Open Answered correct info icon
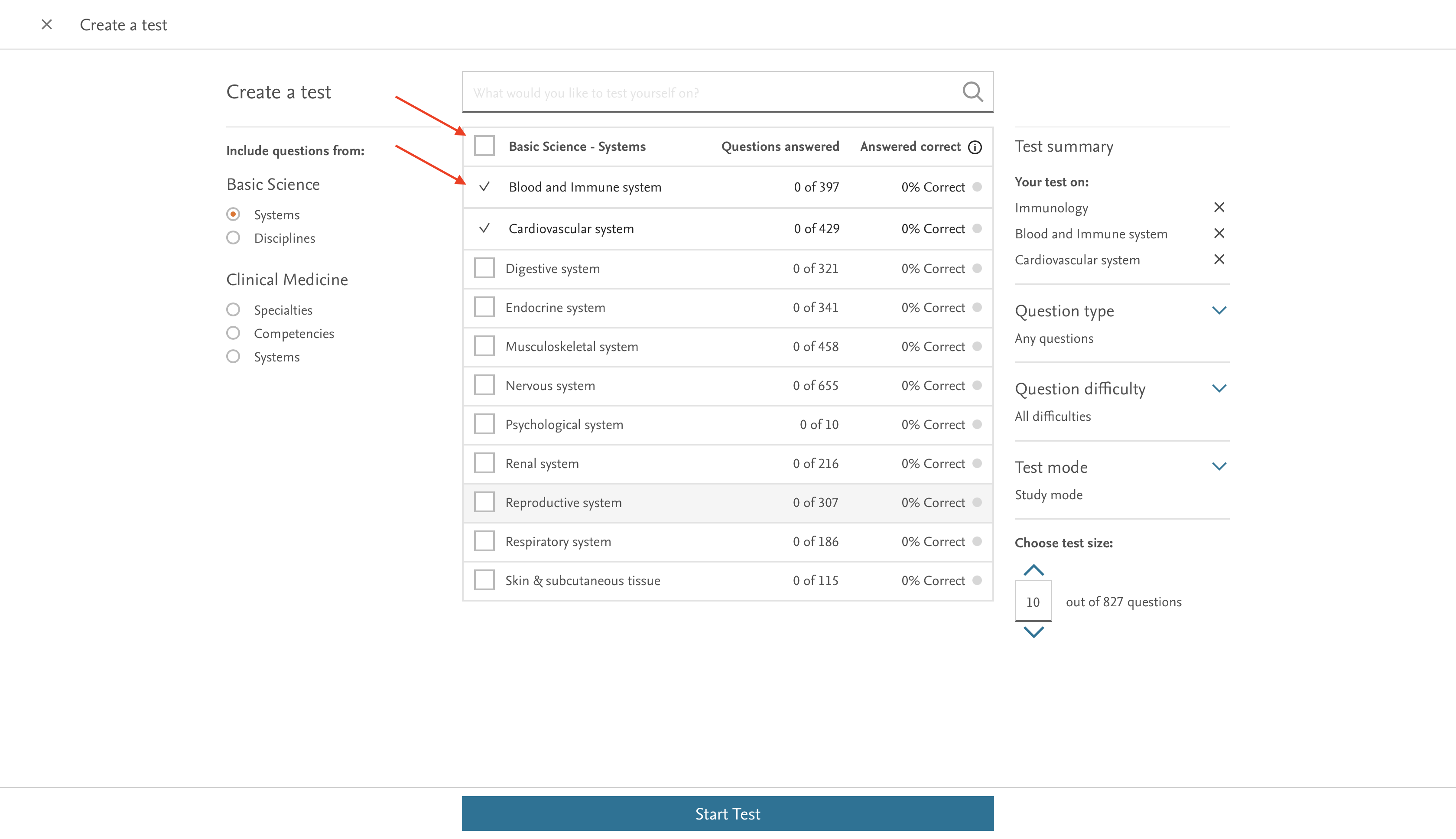This screenshot has width=1456, height=839. [975, 147]
